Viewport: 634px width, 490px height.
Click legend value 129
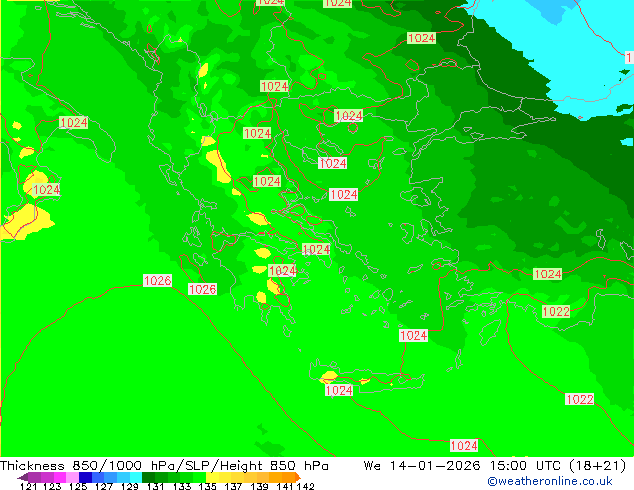130,486
